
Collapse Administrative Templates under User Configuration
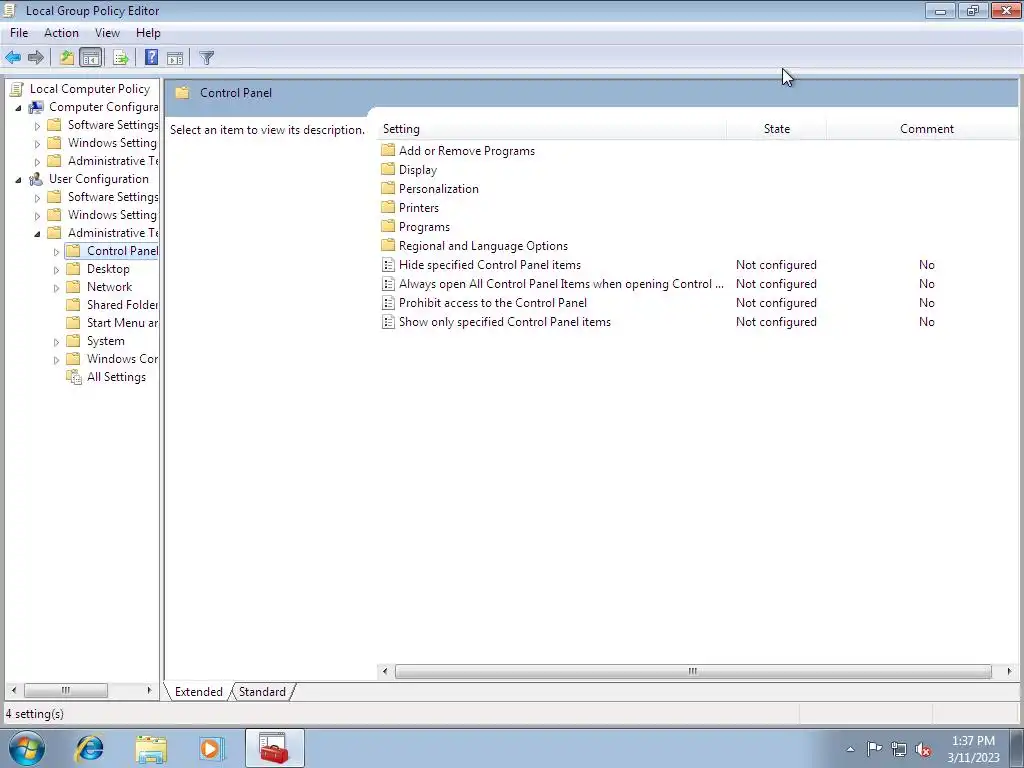pos(37,233)
